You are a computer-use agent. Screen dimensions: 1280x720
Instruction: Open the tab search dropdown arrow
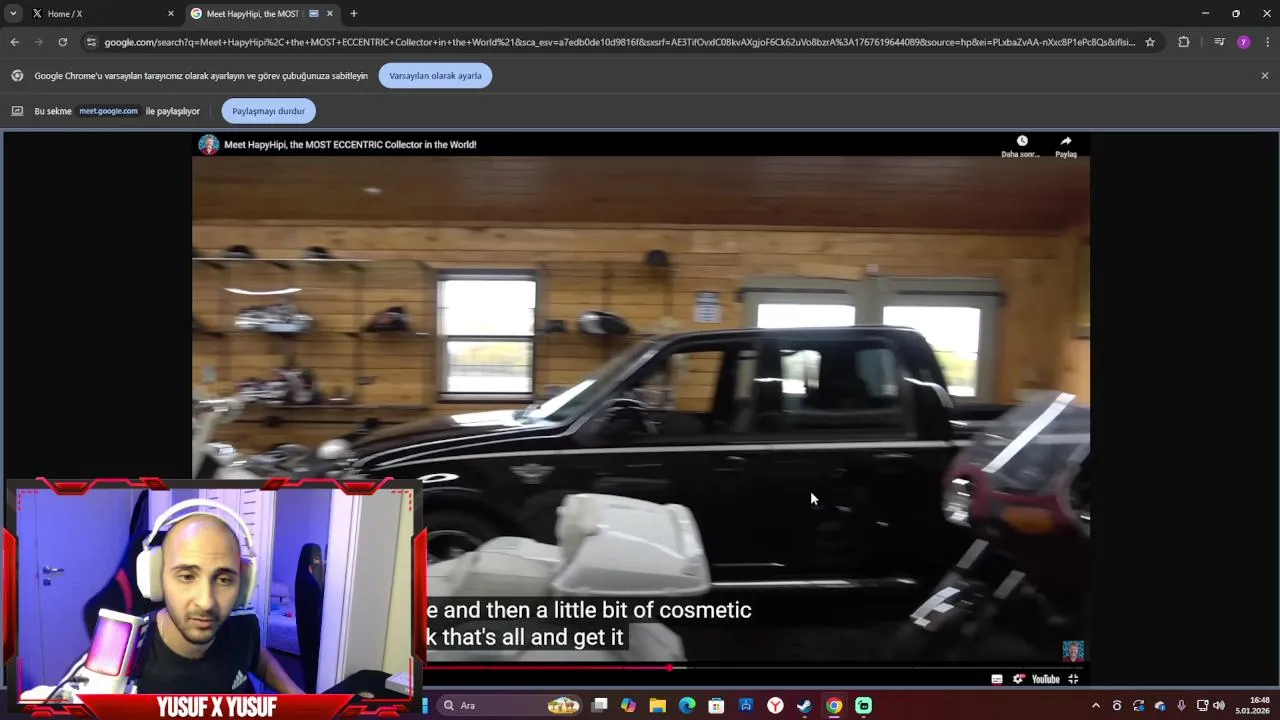13,14
